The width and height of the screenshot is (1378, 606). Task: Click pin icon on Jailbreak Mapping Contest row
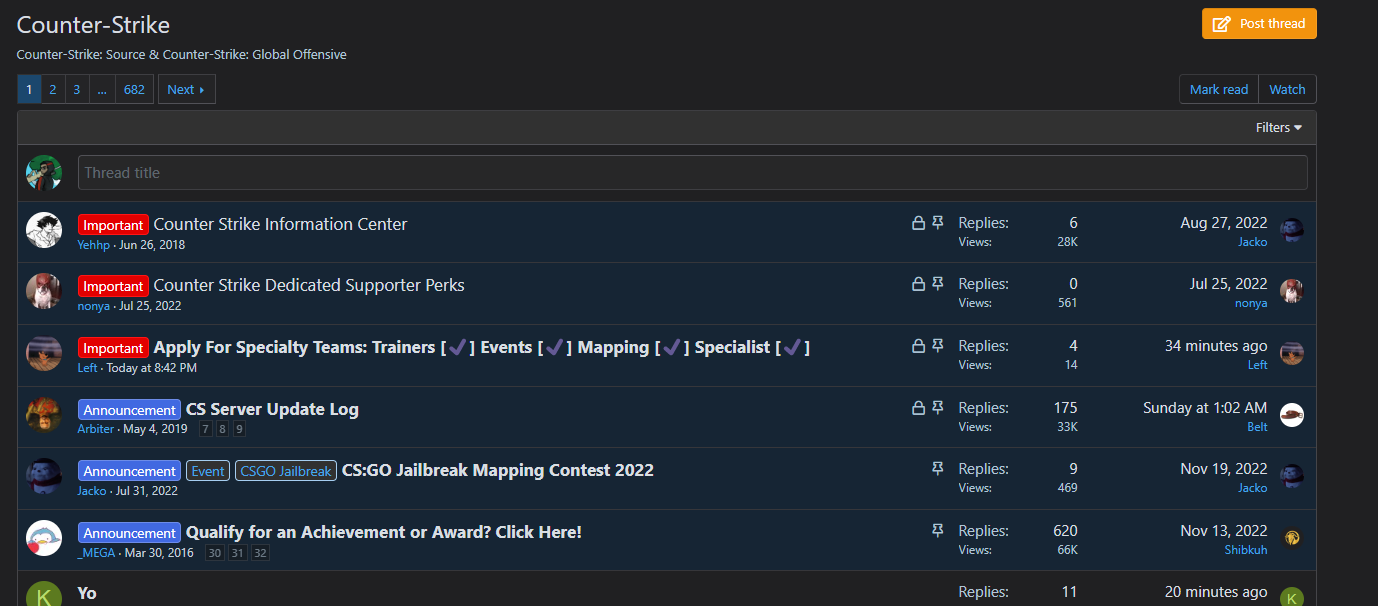pos(938,469)
